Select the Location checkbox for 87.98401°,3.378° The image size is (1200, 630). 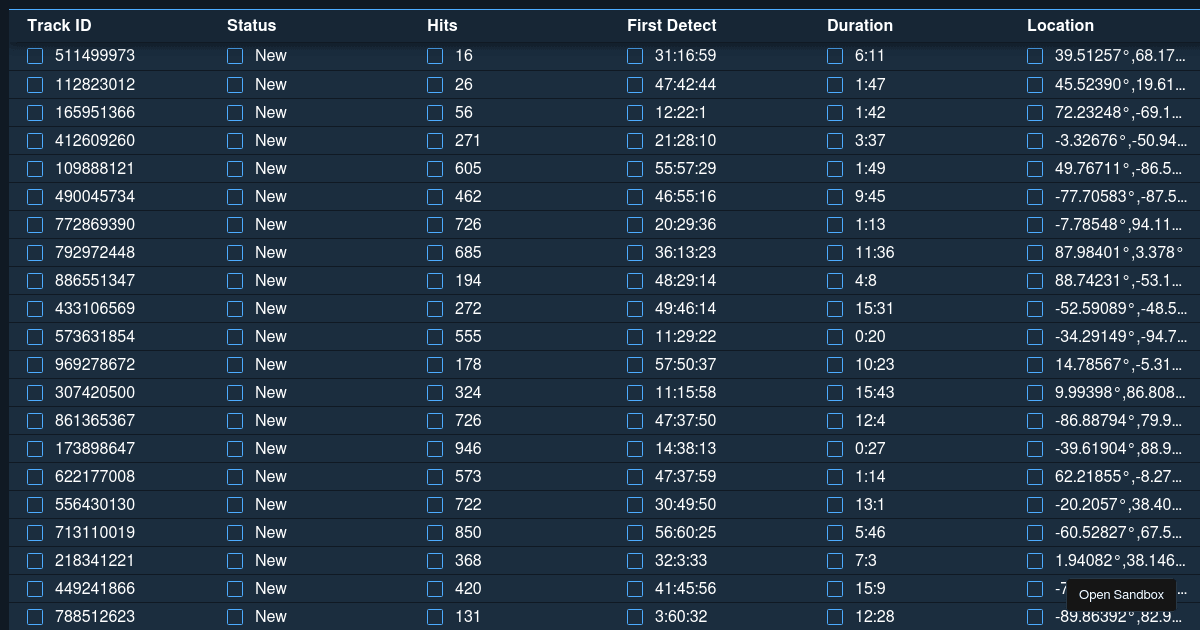click(x=1035, y=252)
